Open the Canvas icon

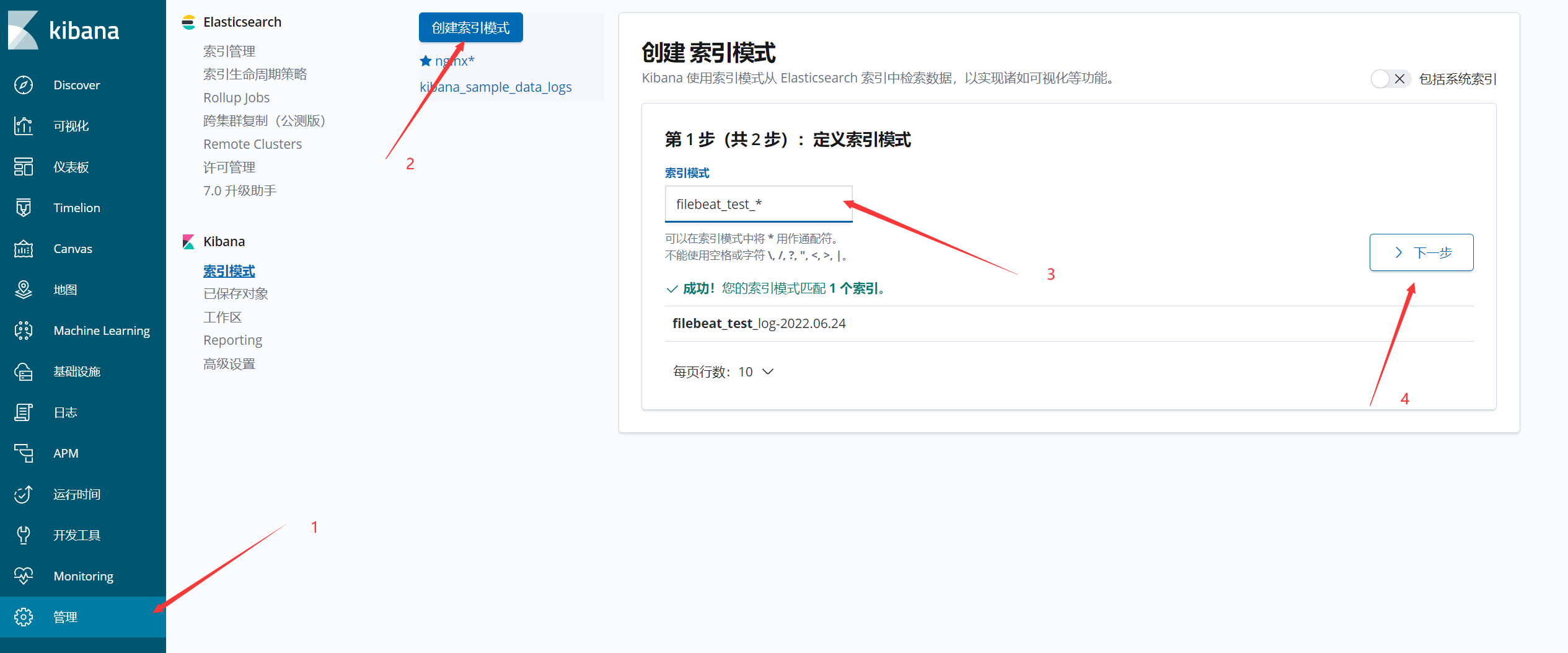pyautogui.click(x=24, y=249)
